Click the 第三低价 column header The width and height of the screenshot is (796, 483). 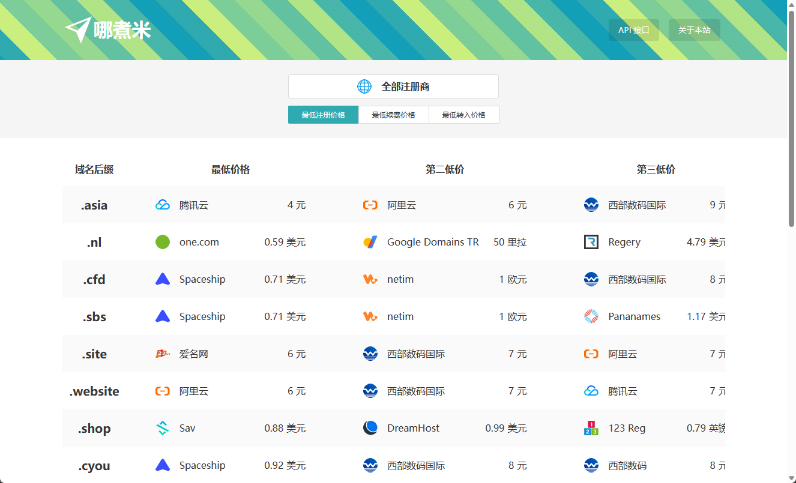click(x=656, y=170)
